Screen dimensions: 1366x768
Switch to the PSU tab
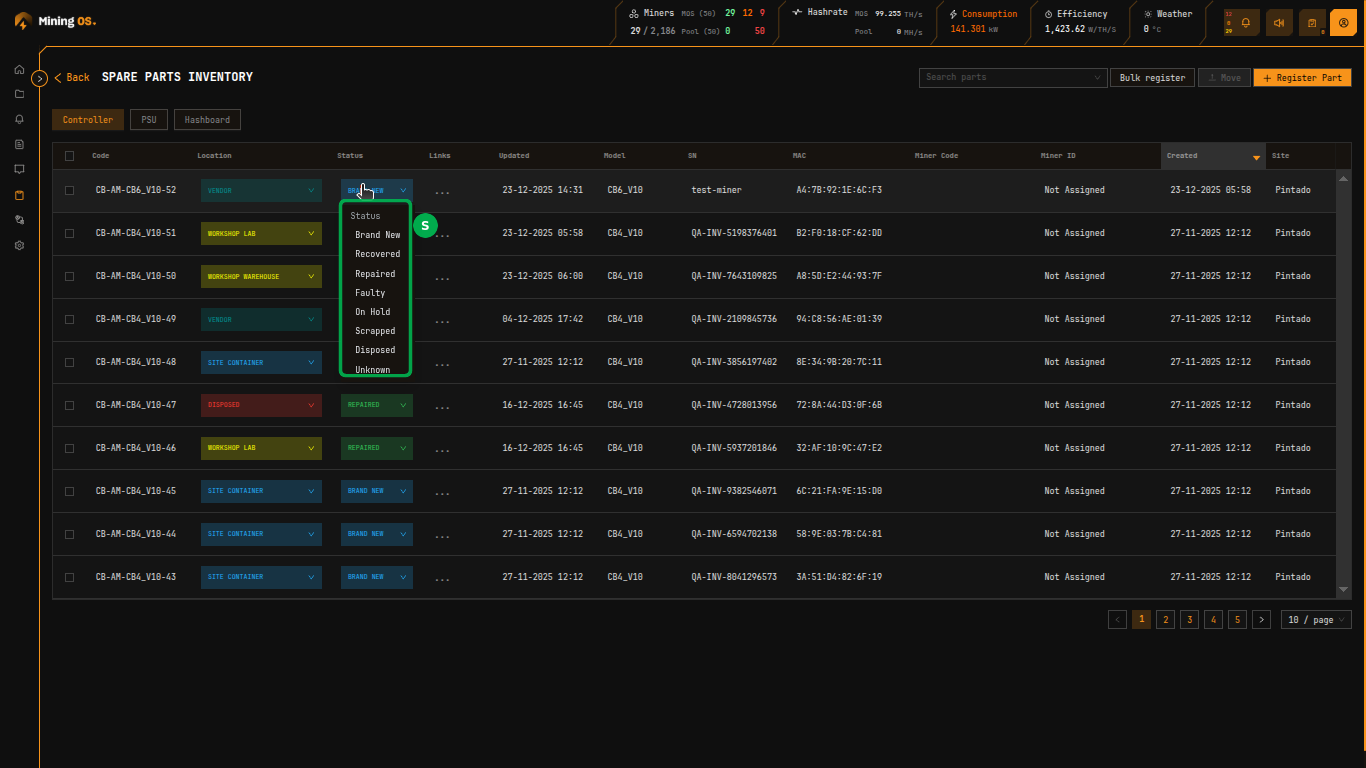[x=148, y=119]
